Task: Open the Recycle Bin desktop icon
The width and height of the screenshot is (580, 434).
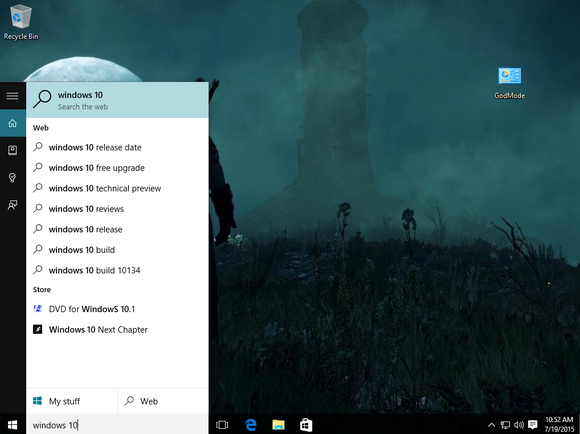Action: tap(21, 21)
